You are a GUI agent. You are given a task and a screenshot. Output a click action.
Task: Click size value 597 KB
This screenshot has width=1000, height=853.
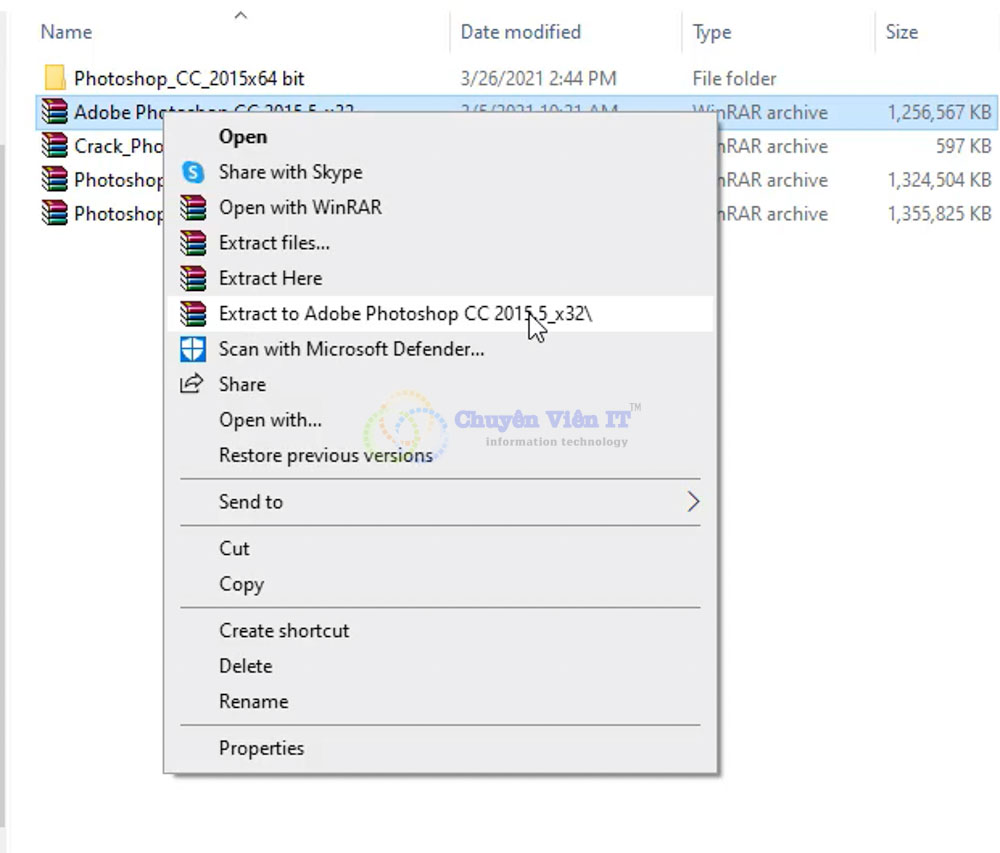click(964, 146)
